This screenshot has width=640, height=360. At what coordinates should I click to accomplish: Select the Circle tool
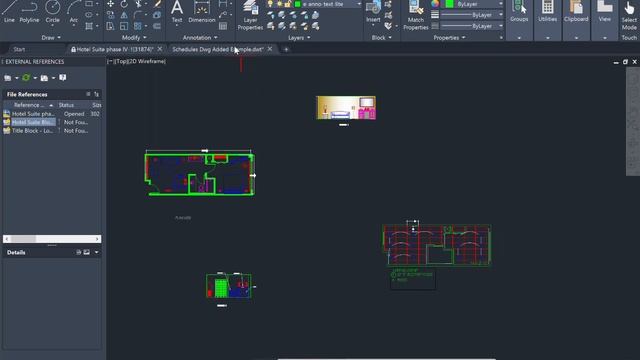click(x=52, y=11)
